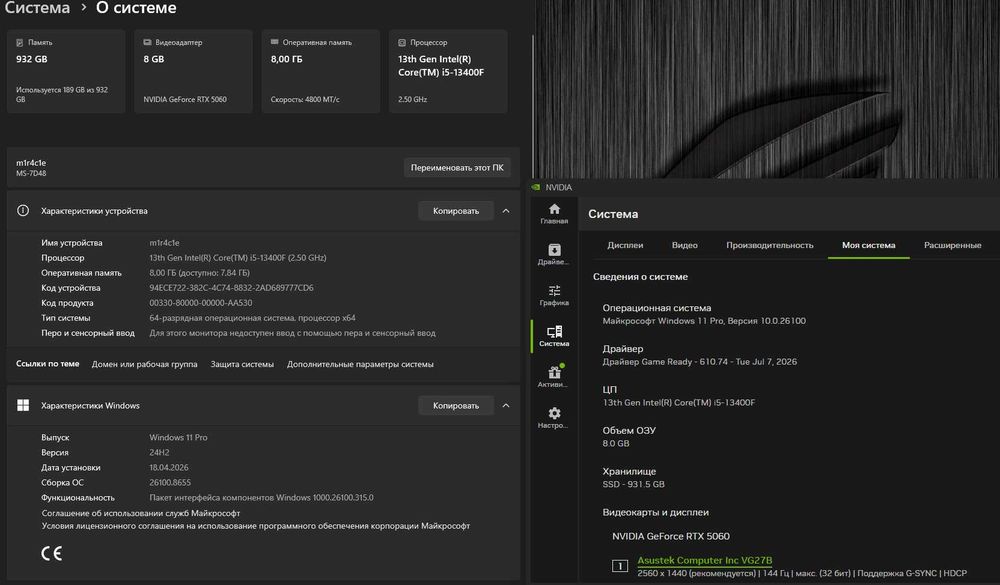Click the PC name m1r4c1e above MS-7D48
Screen dimensions: 1000x585
coord(31,163)
